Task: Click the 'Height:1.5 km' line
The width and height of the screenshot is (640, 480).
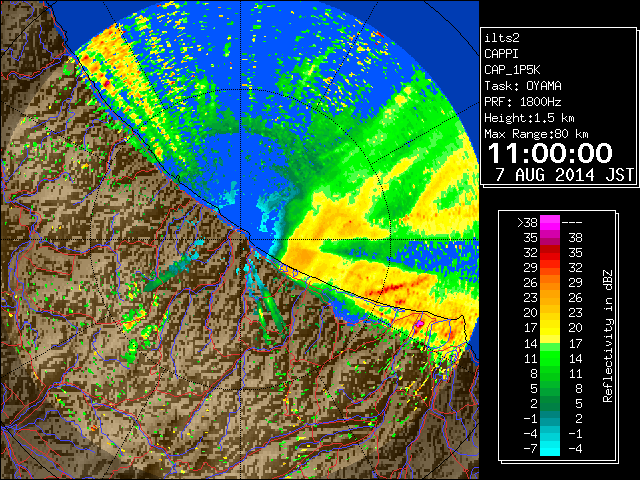Action: 529,118
